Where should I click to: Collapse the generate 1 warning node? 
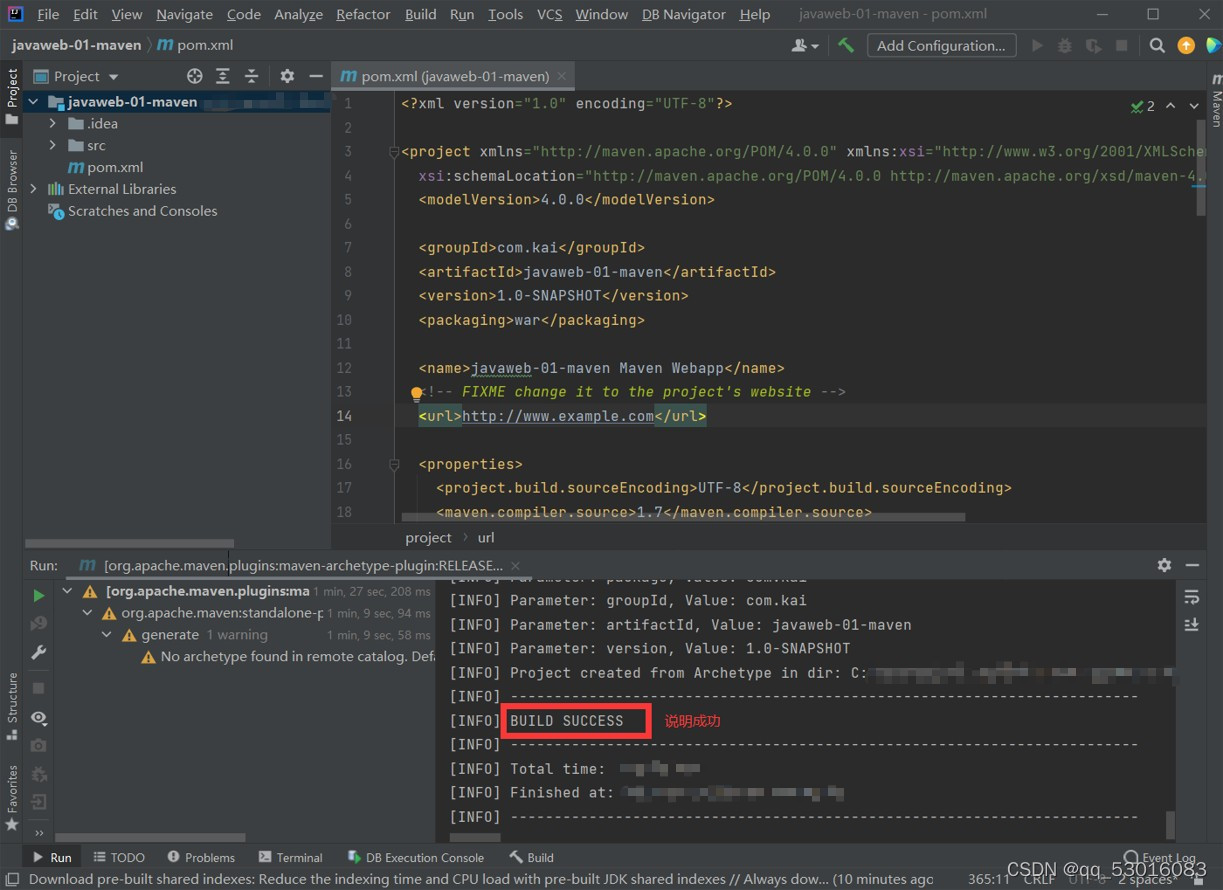coord(107,635)
